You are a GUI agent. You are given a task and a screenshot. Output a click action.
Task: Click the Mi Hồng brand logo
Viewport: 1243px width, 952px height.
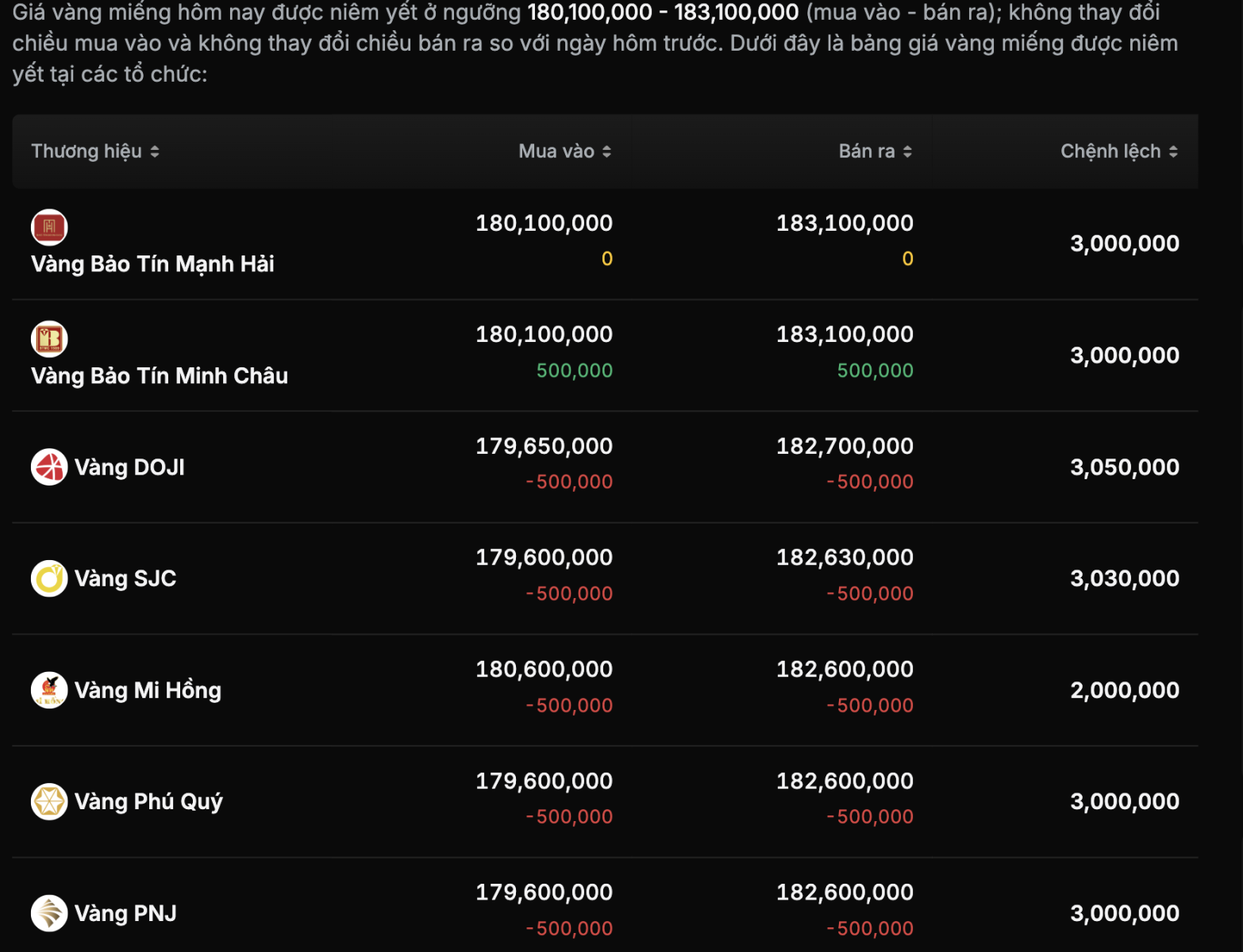(x=49, y=690)
